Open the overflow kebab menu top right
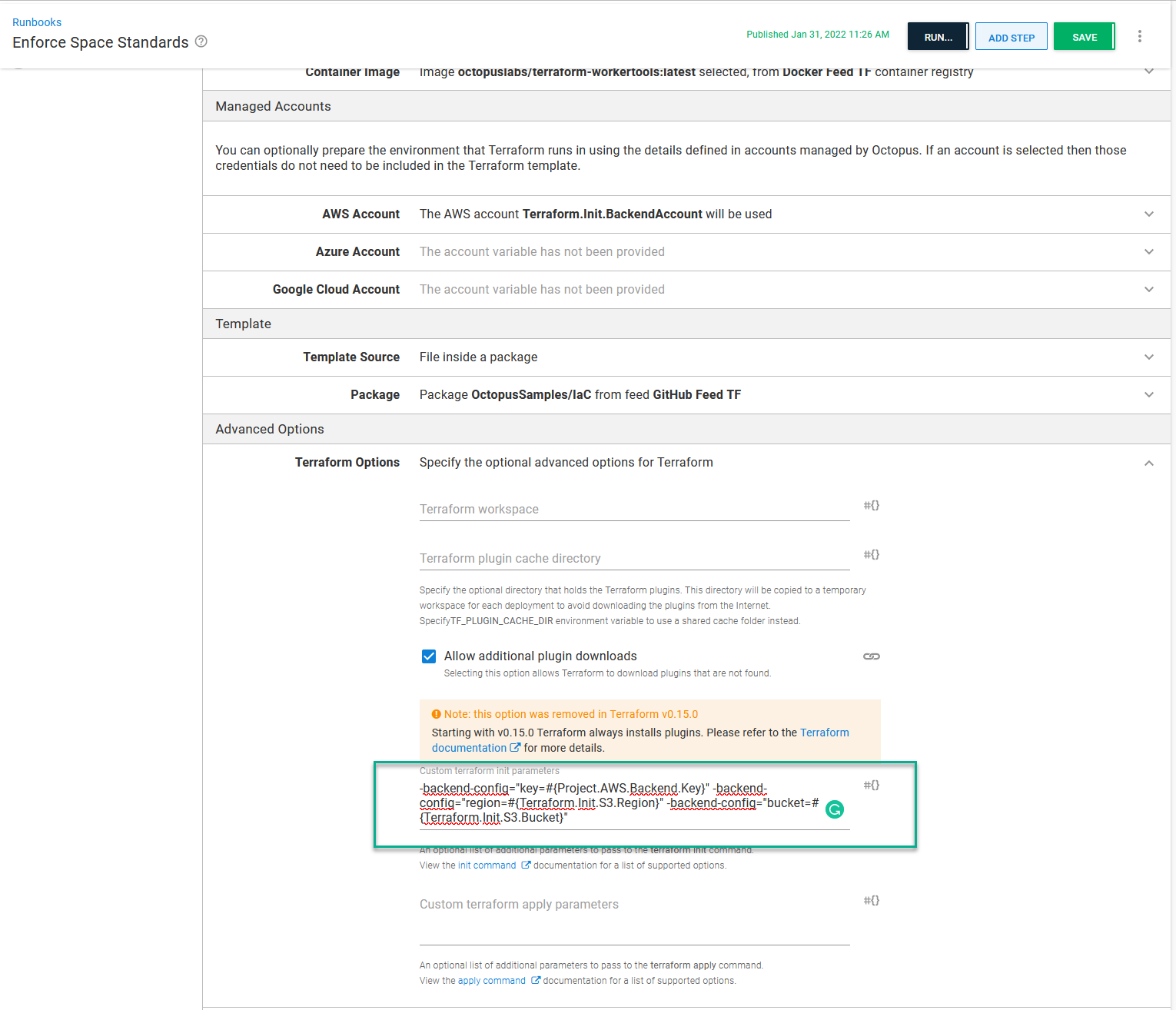1176x1010 pixels. (1140, 36)
